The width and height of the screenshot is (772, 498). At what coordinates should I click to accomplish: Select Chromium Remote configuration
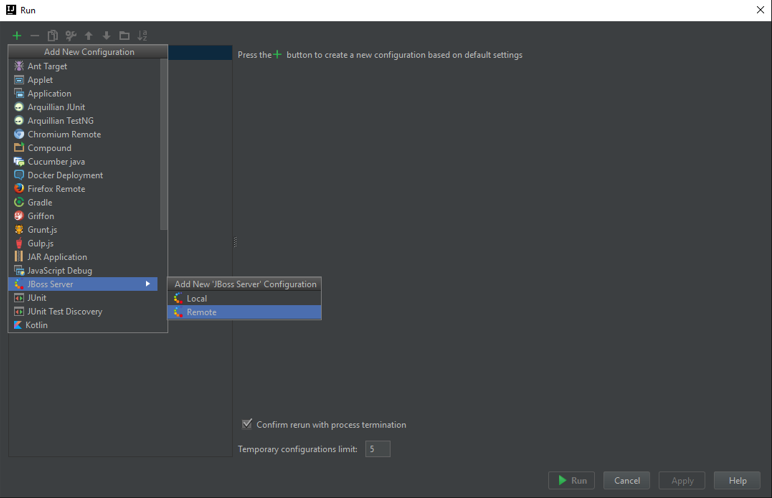[83, 134]
